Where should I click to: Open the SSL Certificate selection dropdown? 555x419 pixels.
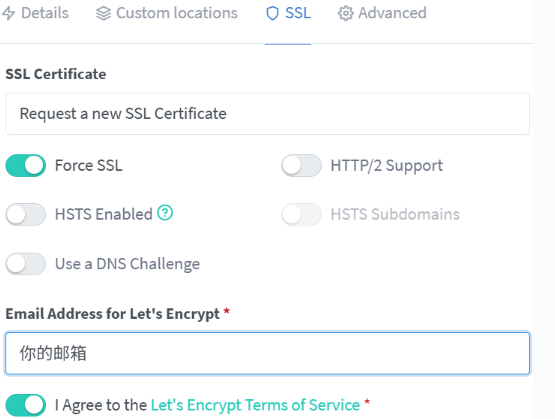(267, 114)
